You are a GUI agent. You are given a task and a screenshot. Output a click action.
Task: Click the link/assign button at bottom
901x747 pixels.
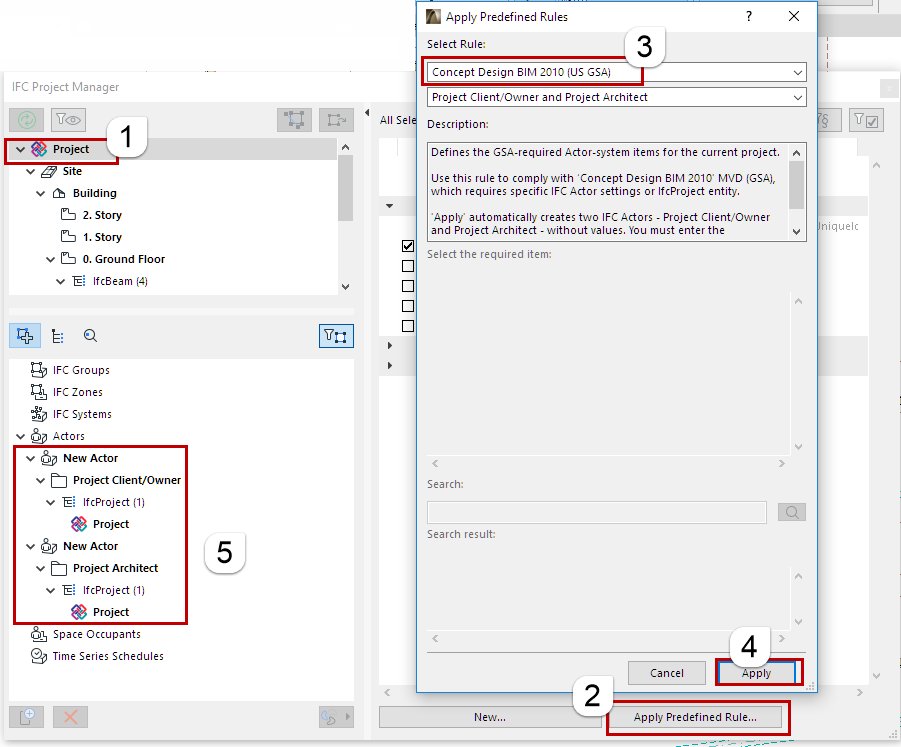pyautogui.click(x=336, y=717)
